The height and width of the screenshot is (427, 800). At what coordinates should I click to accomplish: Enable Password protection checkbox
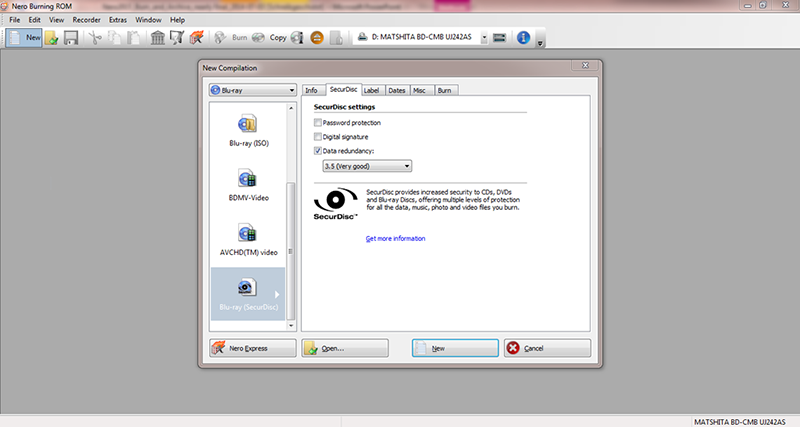[x=318, y=122]
